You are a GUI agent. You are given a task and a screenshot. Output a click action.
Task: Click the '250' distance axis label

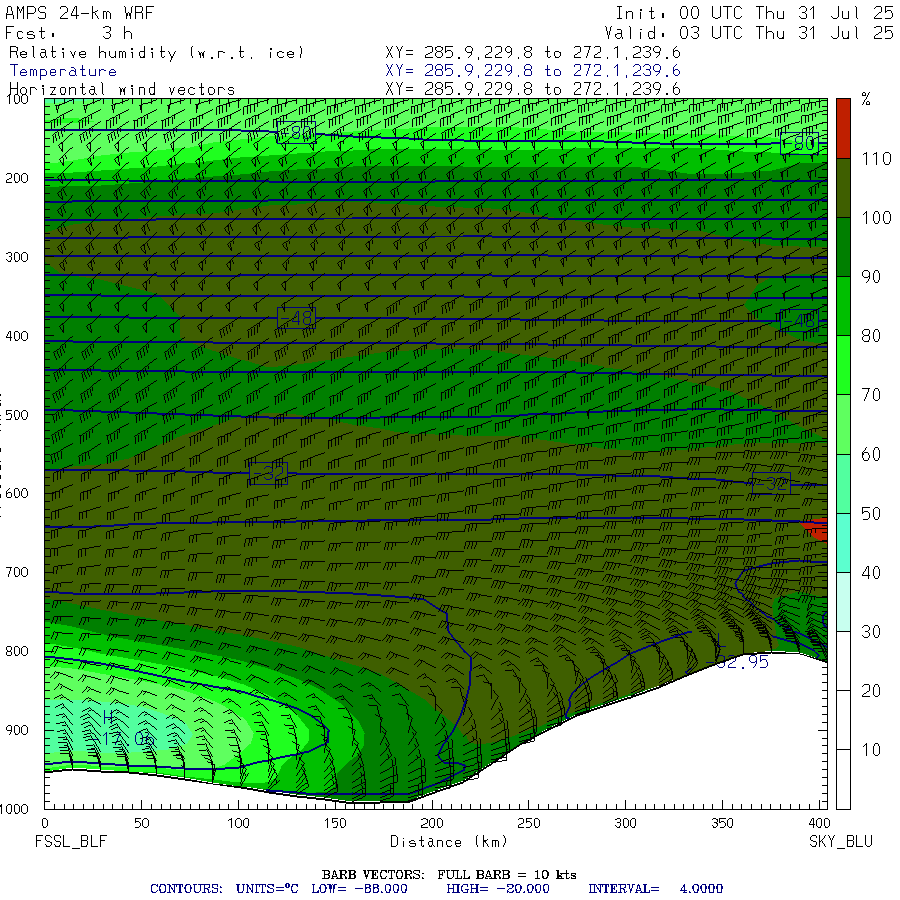[528, 823]
